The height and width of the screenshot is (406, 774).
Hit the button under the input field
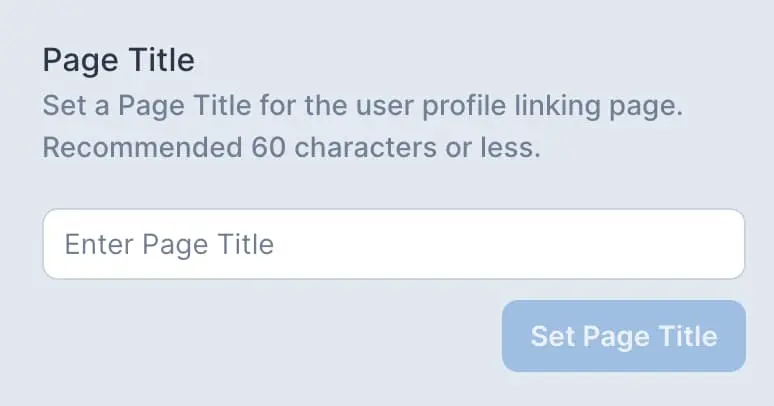623,336
